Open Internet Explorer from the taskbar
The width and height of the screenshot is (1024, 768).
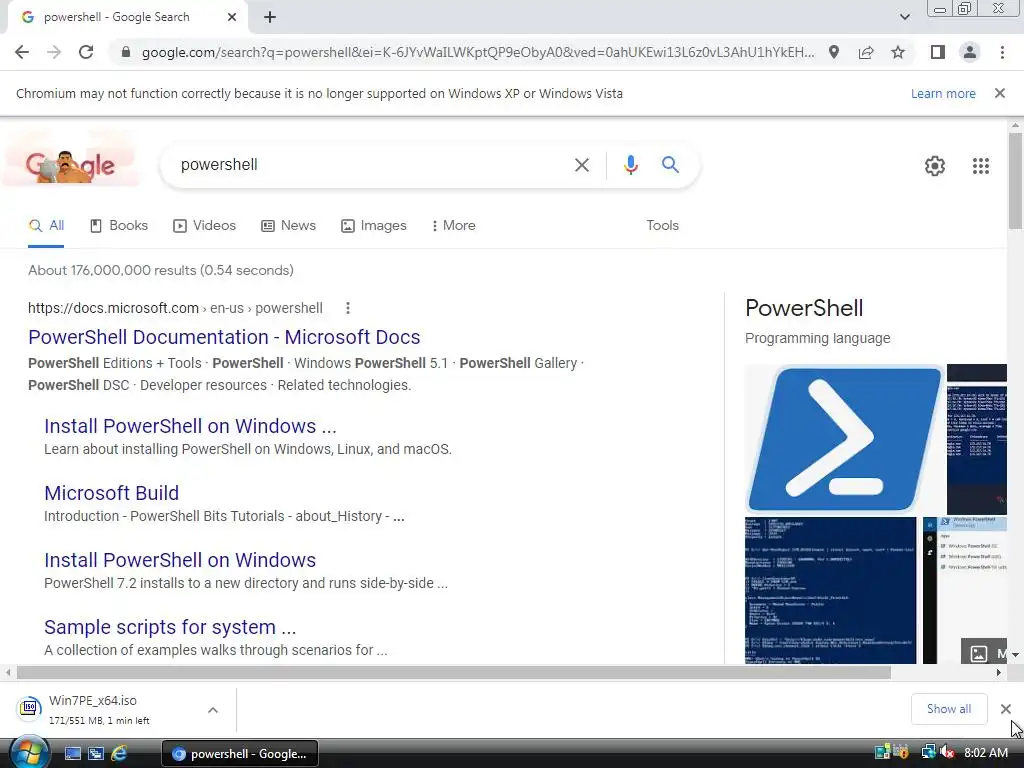pyautogui.click(x=119, y=754)
